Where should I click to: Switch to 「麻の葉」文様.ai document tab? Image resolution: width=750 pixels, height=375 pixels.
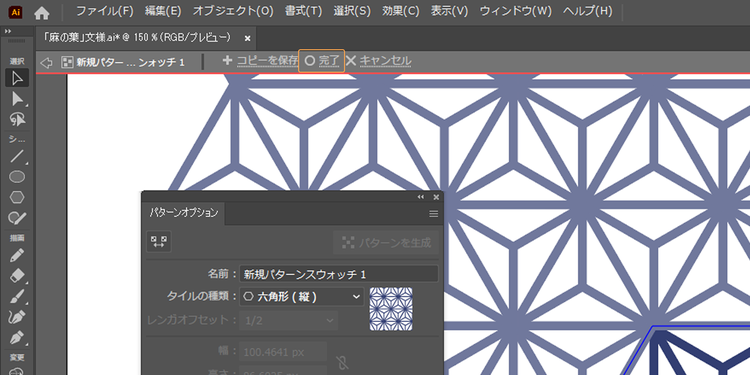pos(137,38)
